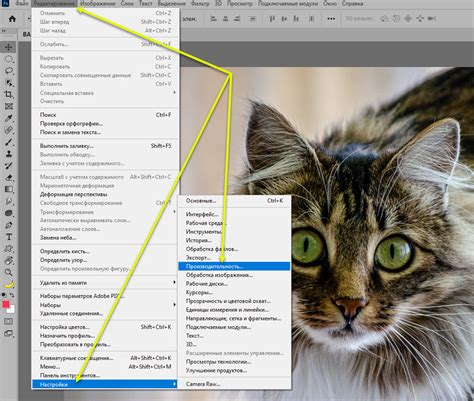This screenshot has width=474, height=401.
Task: Expand the Специальная вставка submenu arrow
Action: tap(174, 92)
